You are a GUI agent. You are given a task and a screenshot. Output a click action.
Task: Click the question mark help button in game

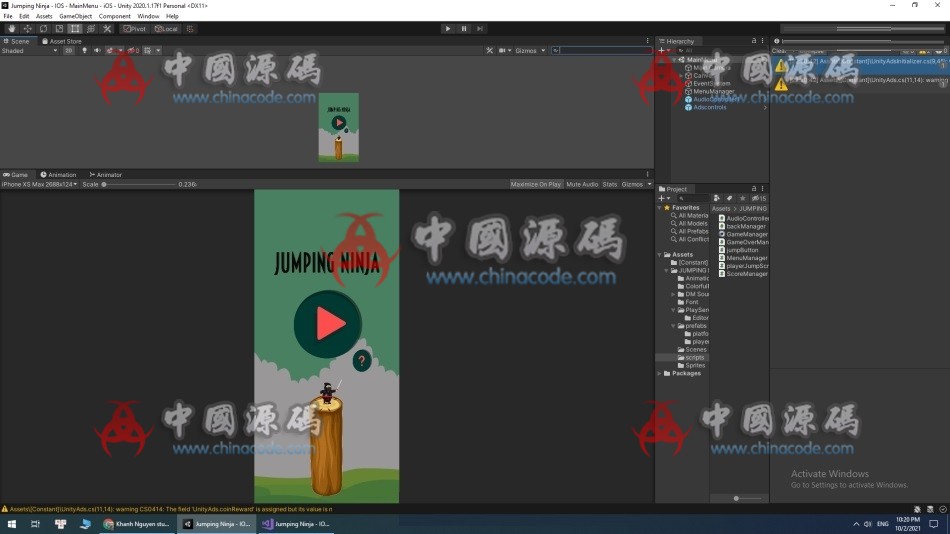pyautogui.click(x=362, y=361)
